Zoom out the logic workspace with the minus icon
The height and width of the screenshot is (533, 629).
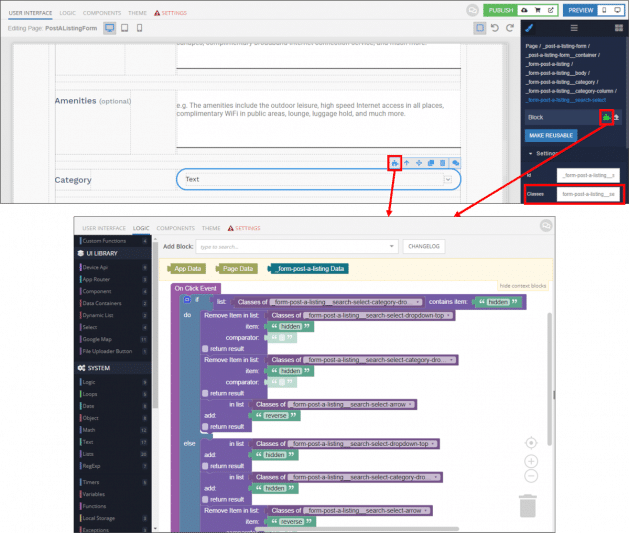click(x=531, y=476)
